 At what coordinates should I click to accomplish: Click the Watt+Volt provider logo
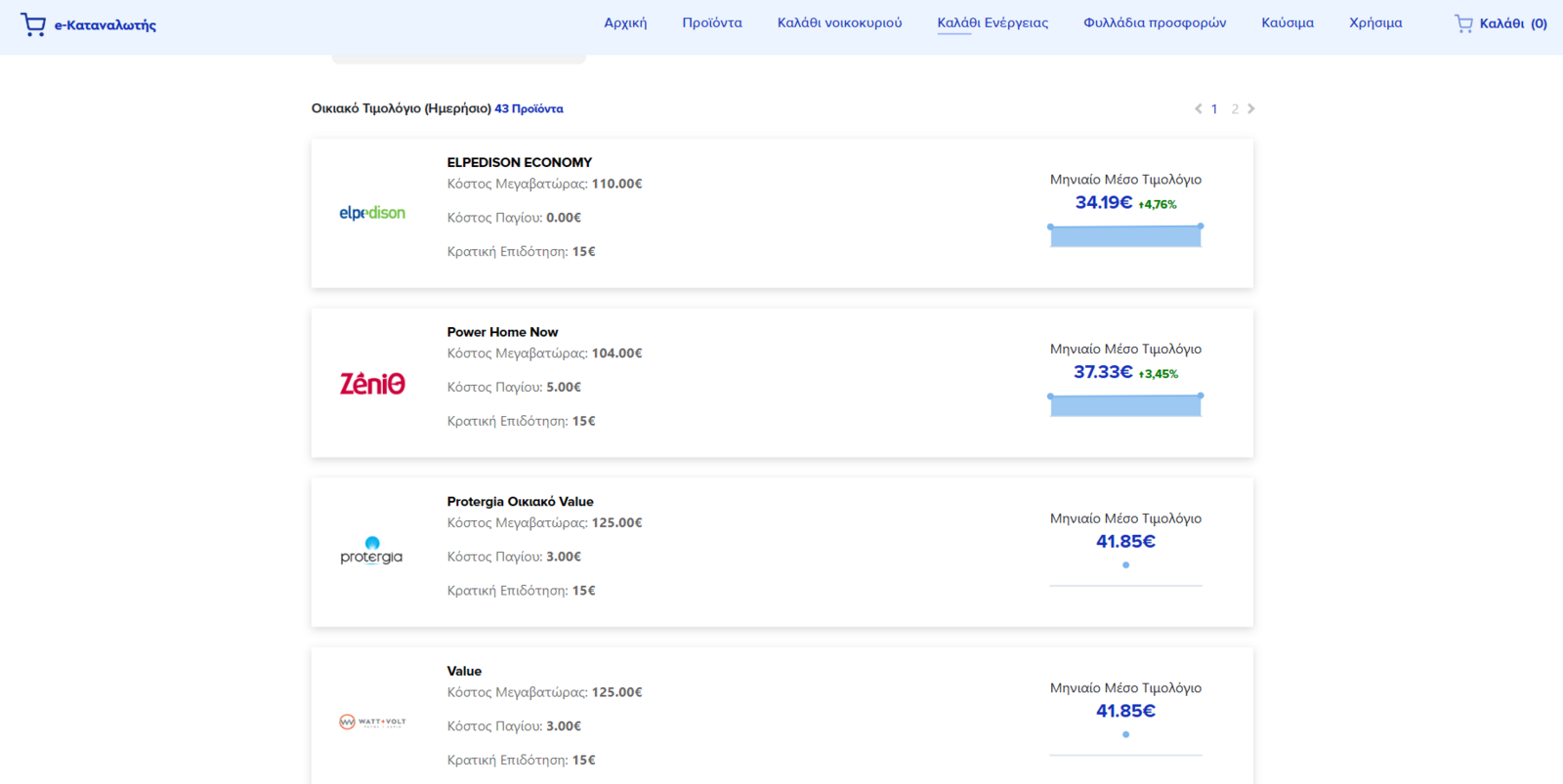[372, 722]
